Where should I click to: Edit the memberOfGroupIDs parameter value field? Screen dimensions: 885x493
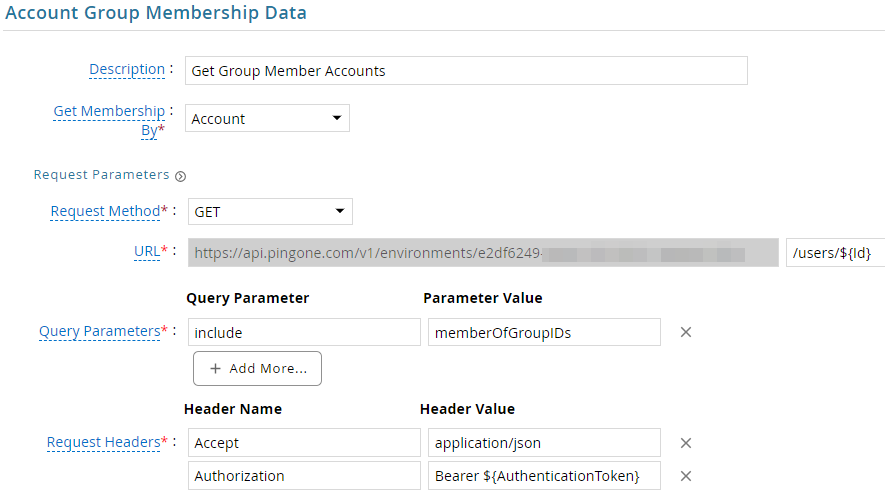click(544, 332)
